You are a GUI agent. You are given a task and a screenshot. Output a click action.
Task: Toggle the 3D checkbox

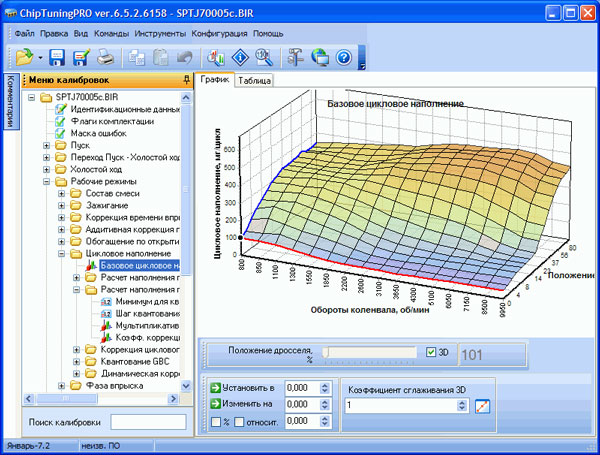pyautogui.click(x=431, y=352)
